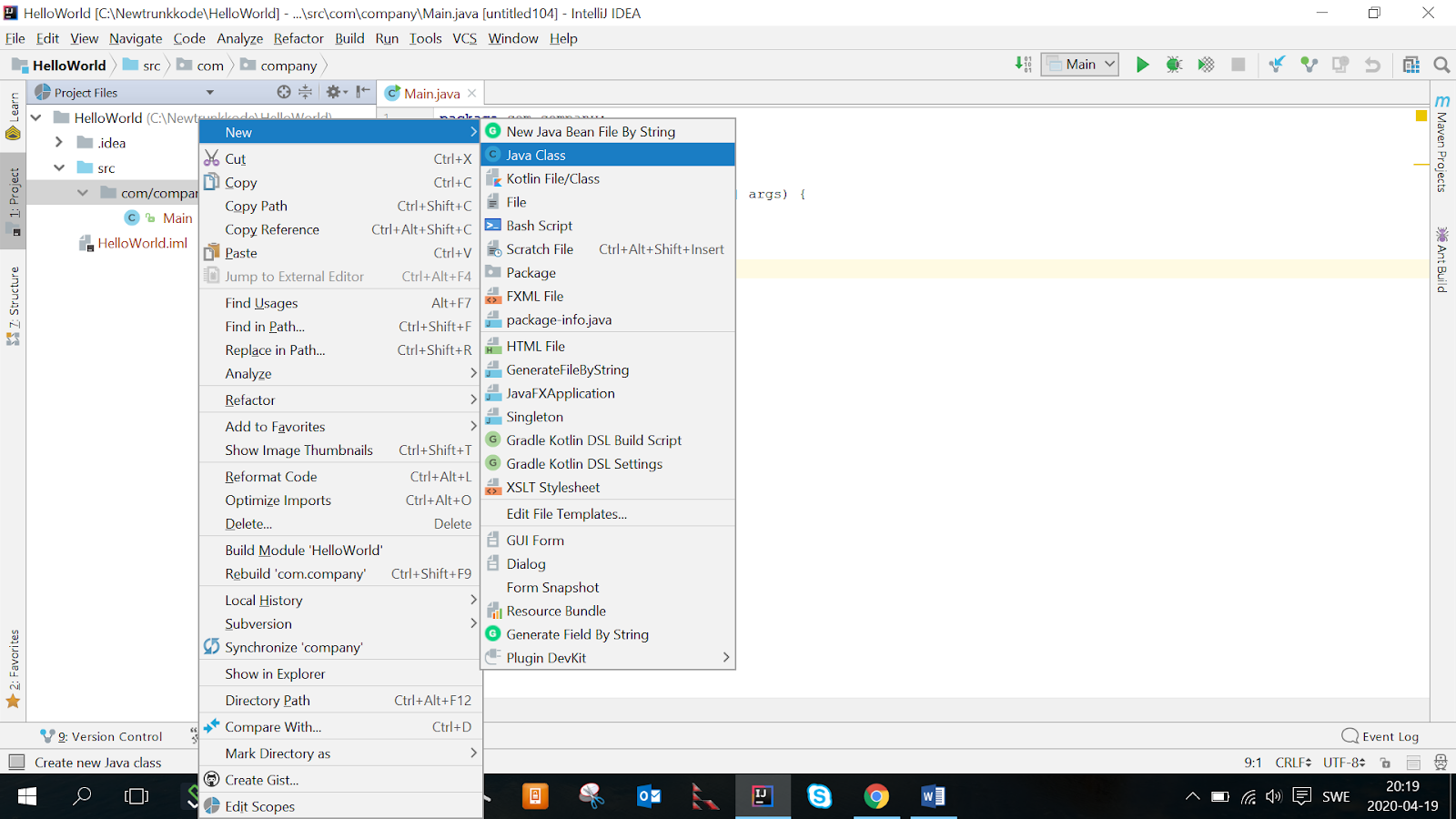Click the collapse all icon in Project panel
This screenshot has height=819, width=1456.
(305, 92)
